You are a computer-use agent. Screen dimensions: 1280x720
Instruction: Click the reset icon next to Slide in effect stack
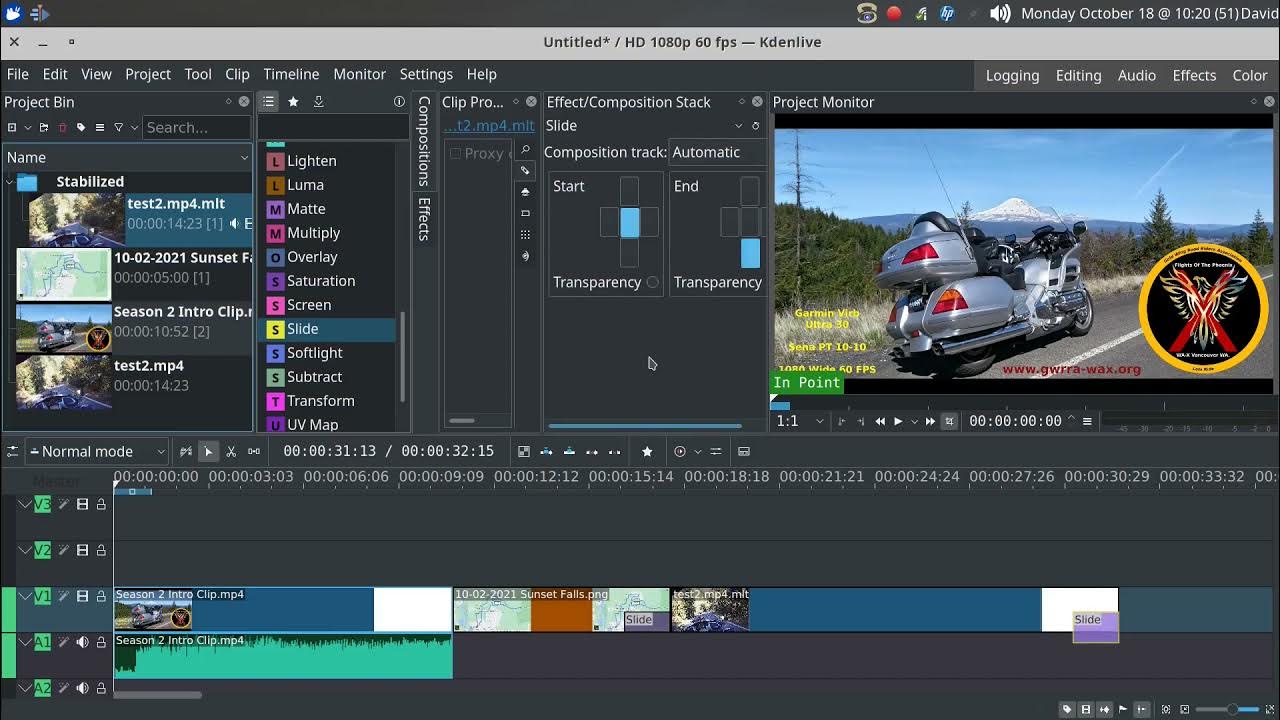[x=756, y=126]
